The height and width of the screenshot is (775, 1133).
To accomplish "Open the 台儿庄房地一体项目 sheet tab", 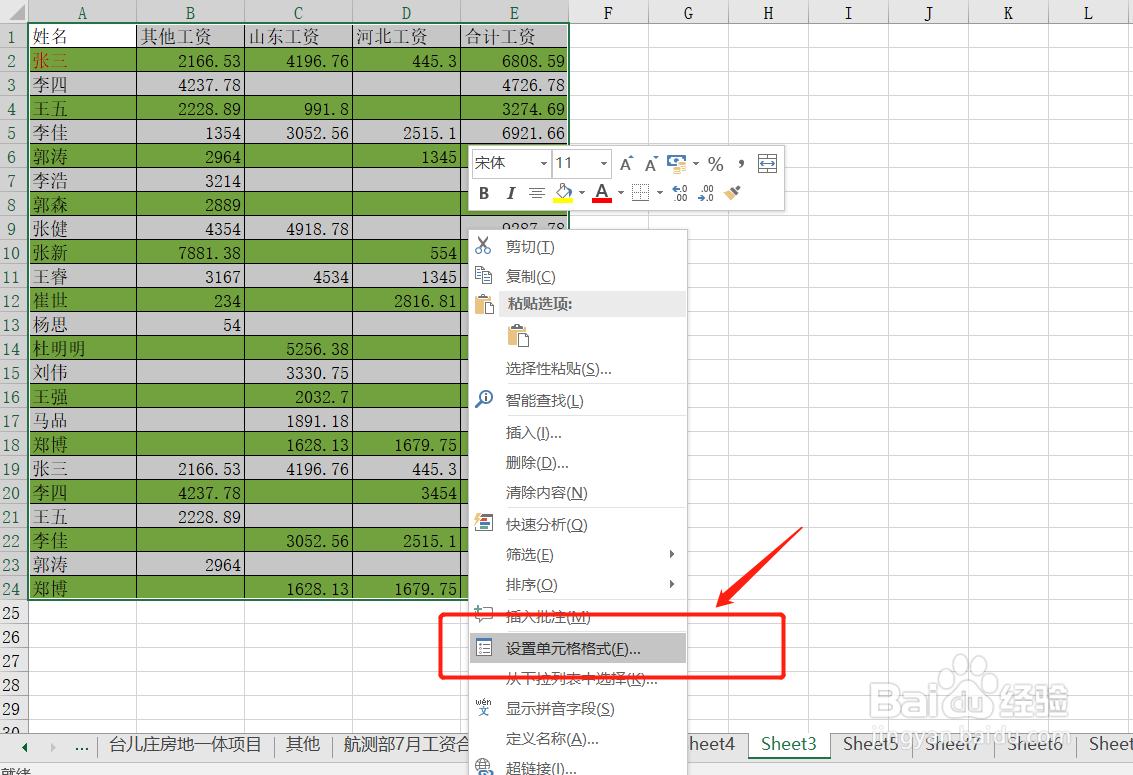I will tap(185, 744).
